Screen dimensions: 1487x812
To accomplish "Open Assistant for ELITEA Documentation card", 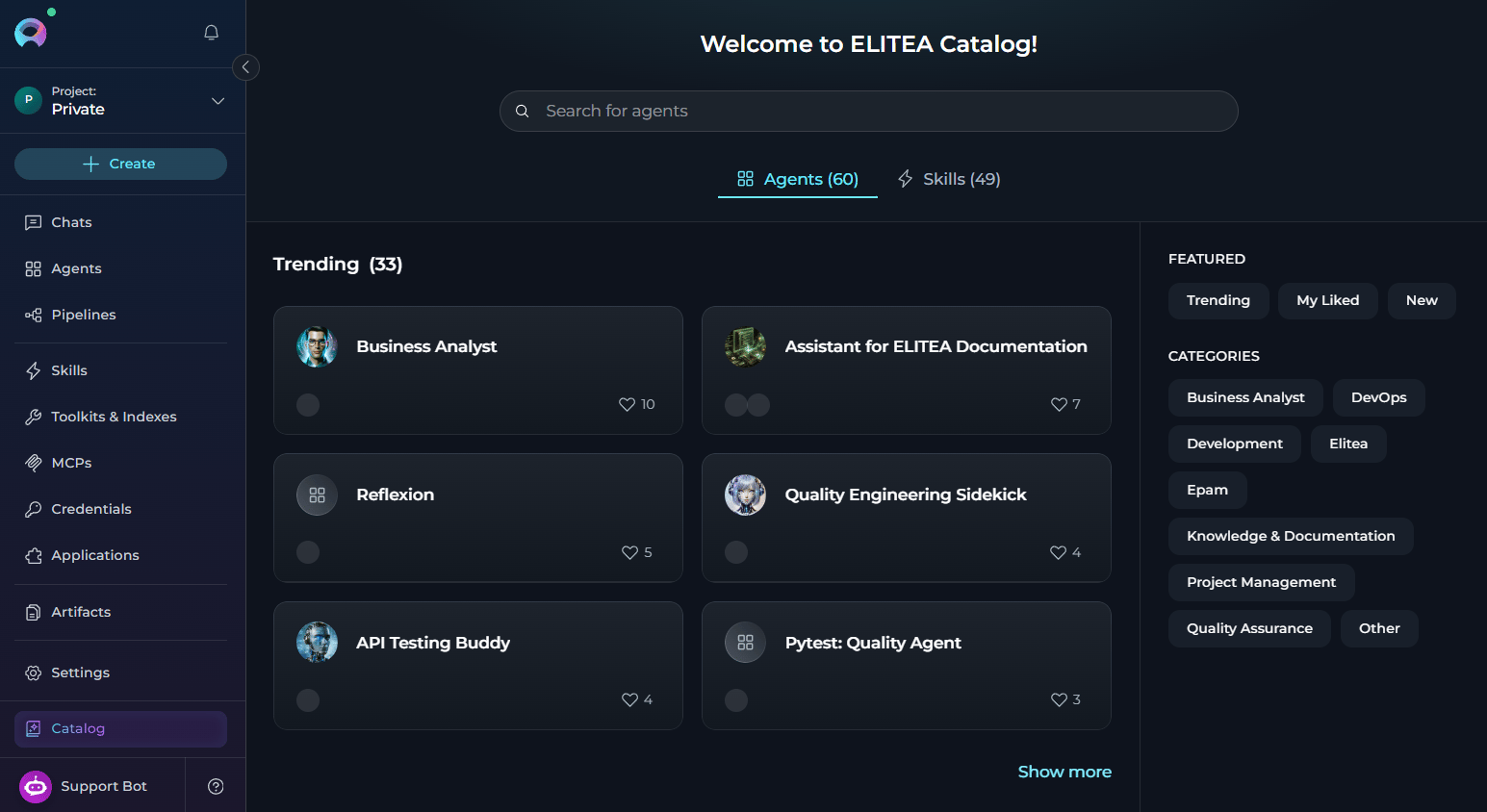I will 907,370.
